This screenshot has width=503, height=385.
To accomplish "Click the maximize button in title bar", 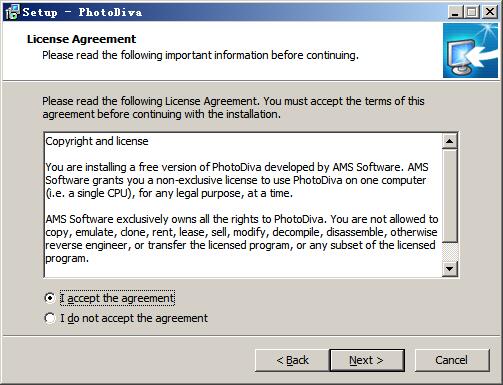I will pyautogui.click(x=472, y=12).
